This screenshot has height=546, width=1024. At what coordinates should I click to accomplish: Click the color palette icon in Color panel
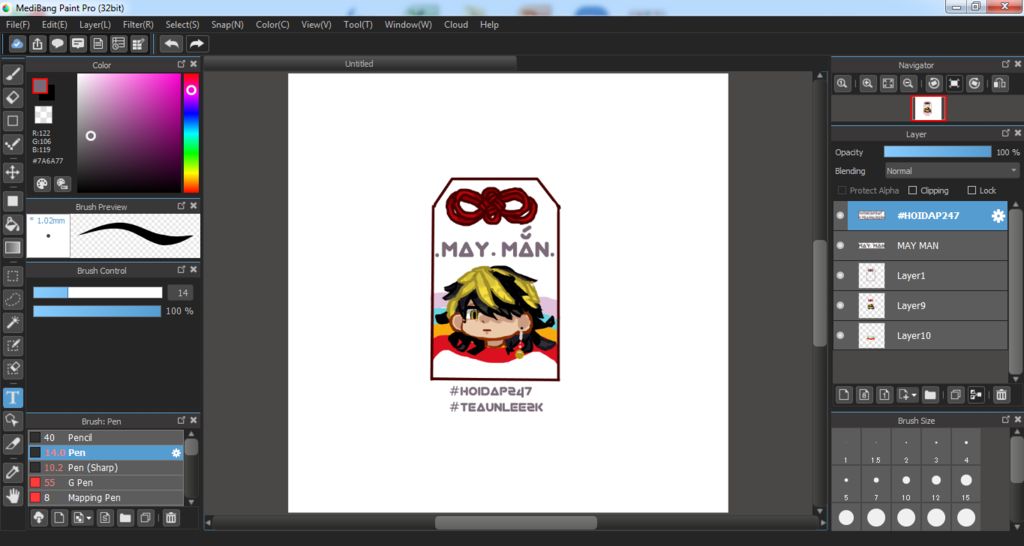pos(42,184)
